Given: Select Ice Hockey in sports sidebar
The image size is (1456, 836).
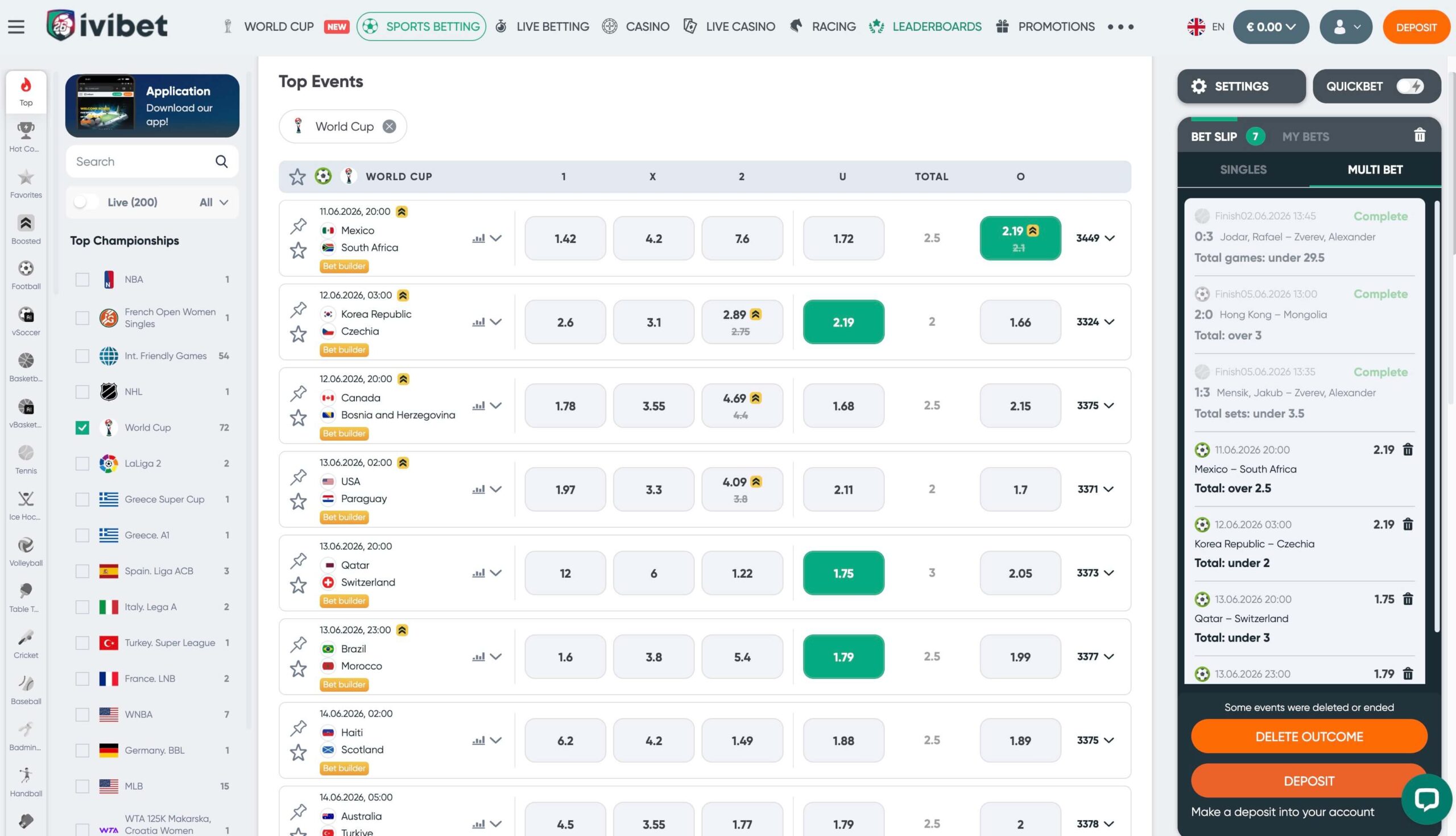Looking at the screenshot, I should pyautogui.click(x=26, y=506).
